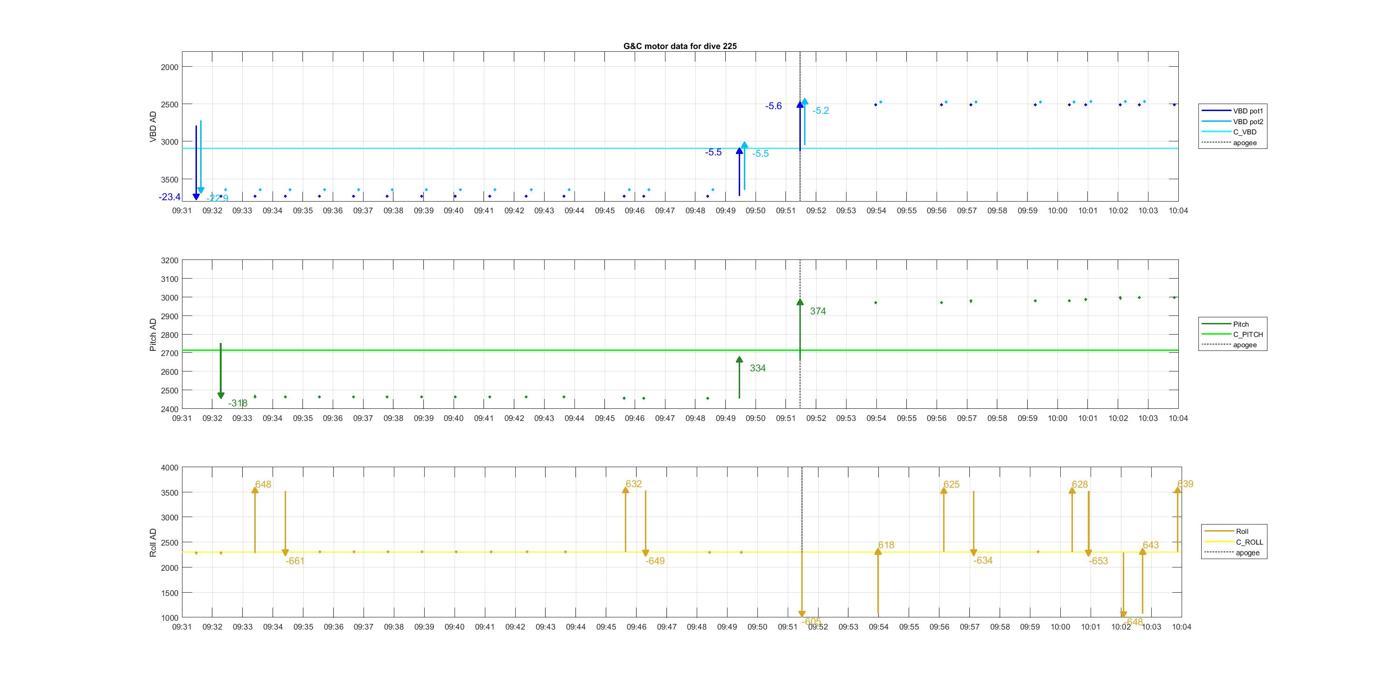
Task: Click 'apogee' in the Pitch legend
Action: click(1230, 345)
